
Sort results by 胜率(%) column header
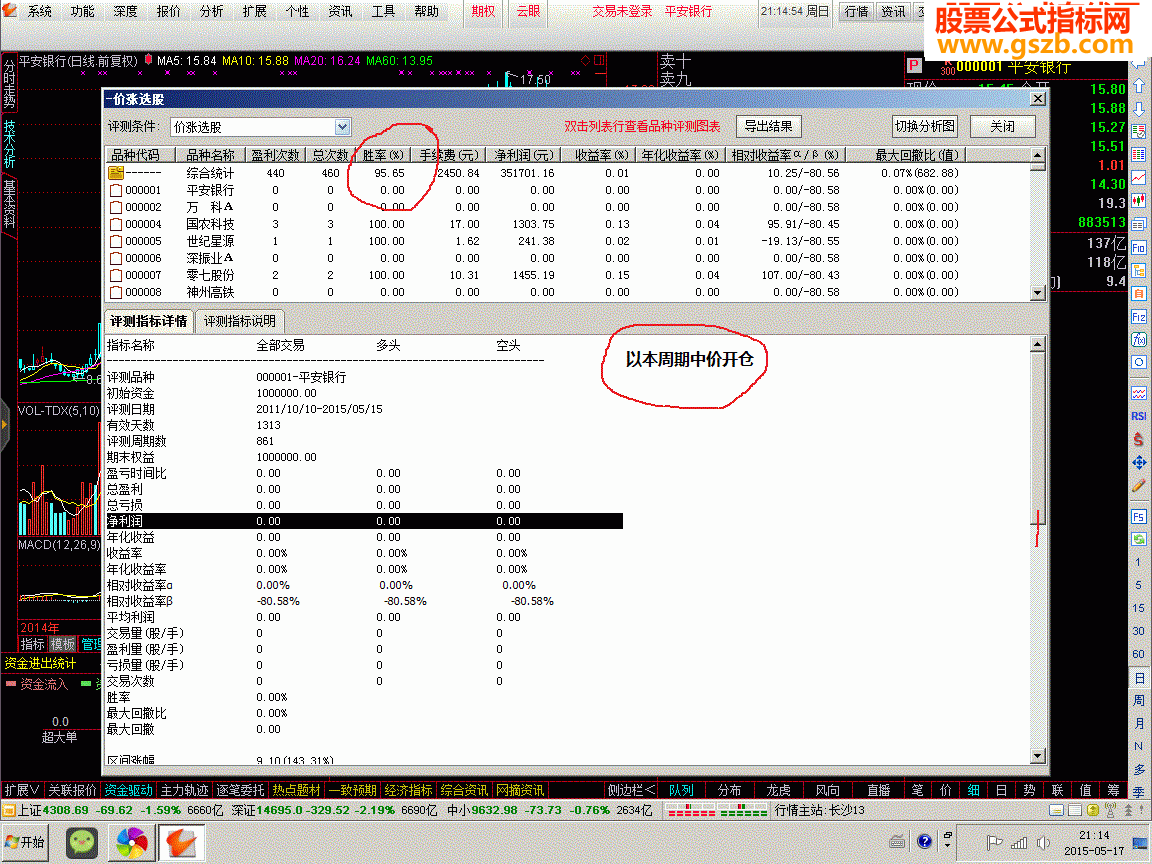(x=383, y=155)
